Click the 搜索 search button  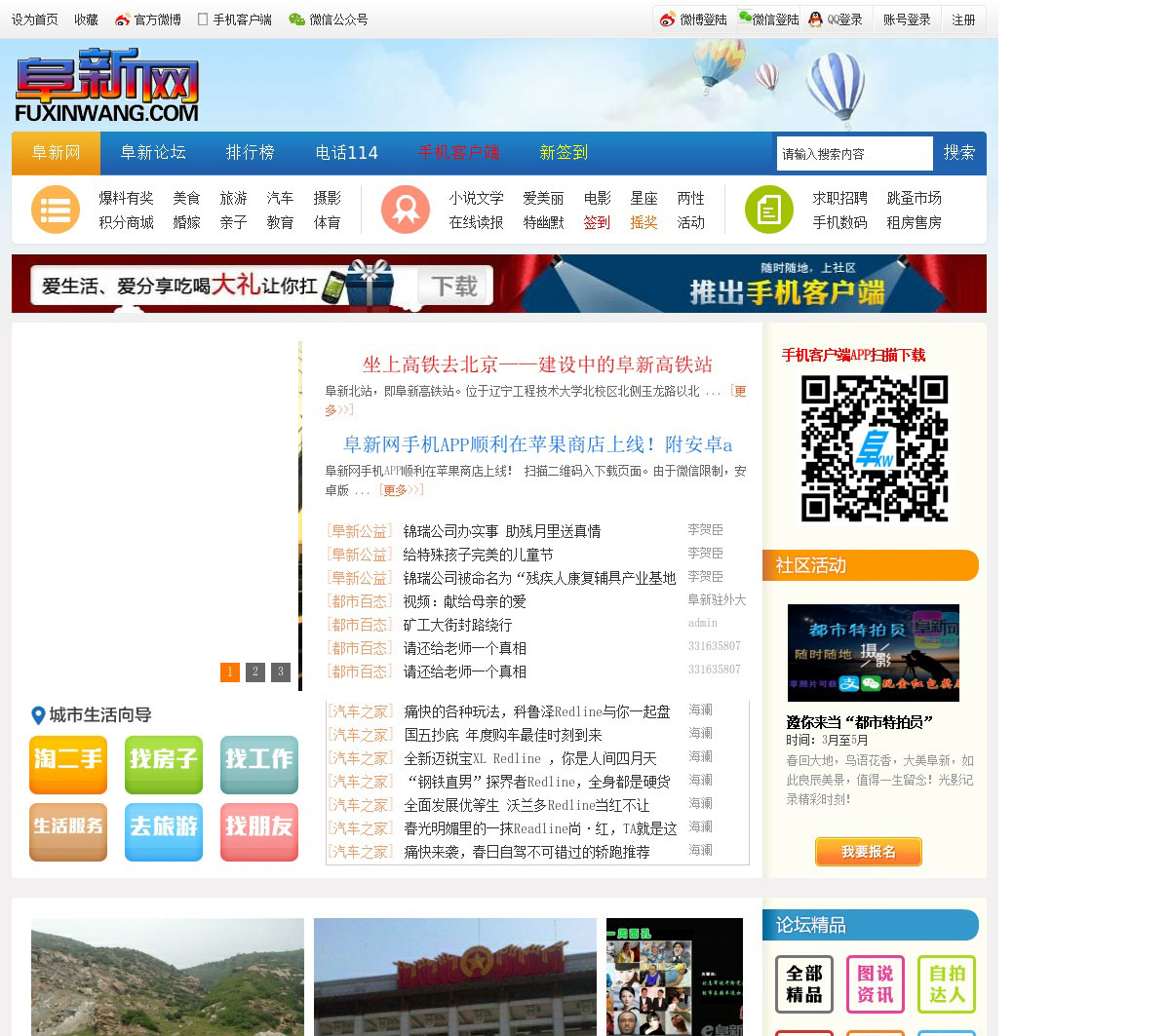pyautogui.click(x=959, y=153)
